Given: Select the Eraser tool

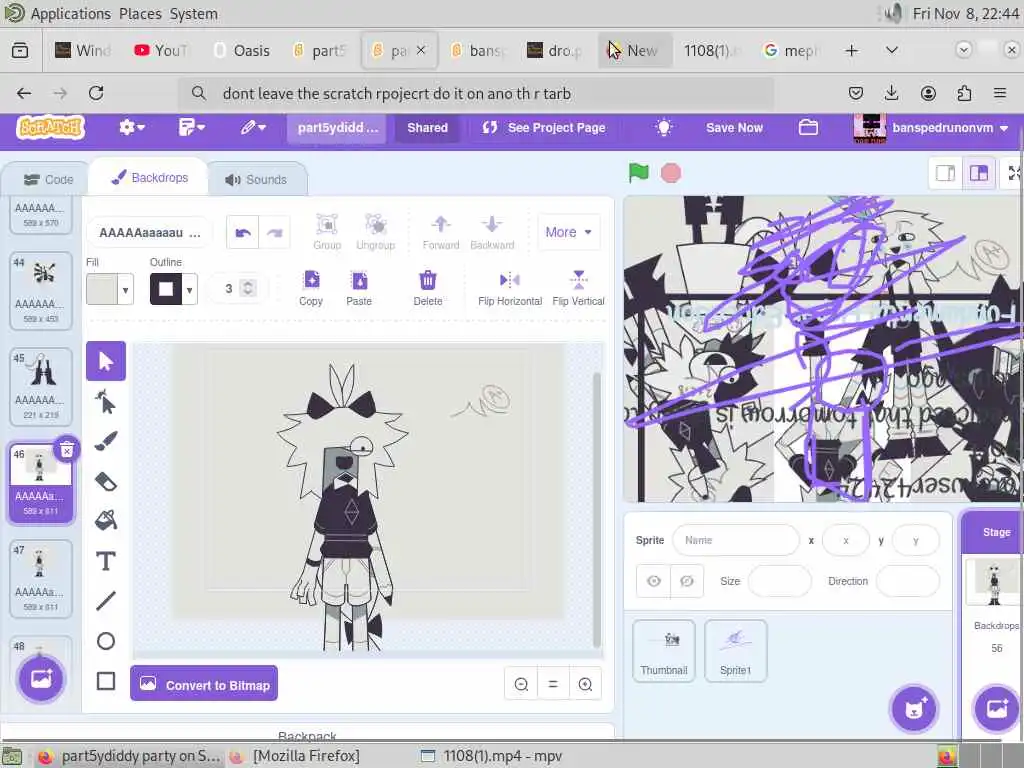Looking at the screenshot, I should [106, 482].
